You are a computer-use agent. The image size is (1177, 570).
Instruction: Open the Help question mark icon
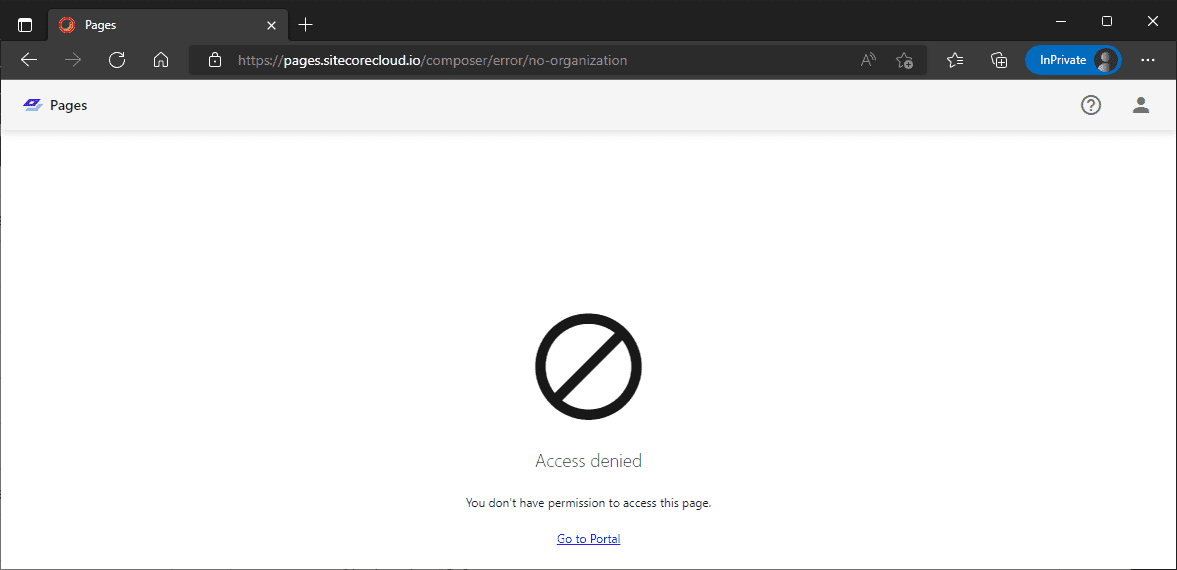point(1091,105)
